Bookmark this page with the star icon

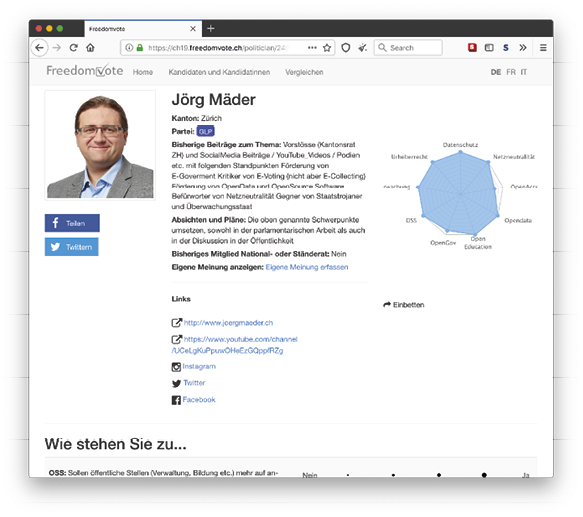click(327, 48)
